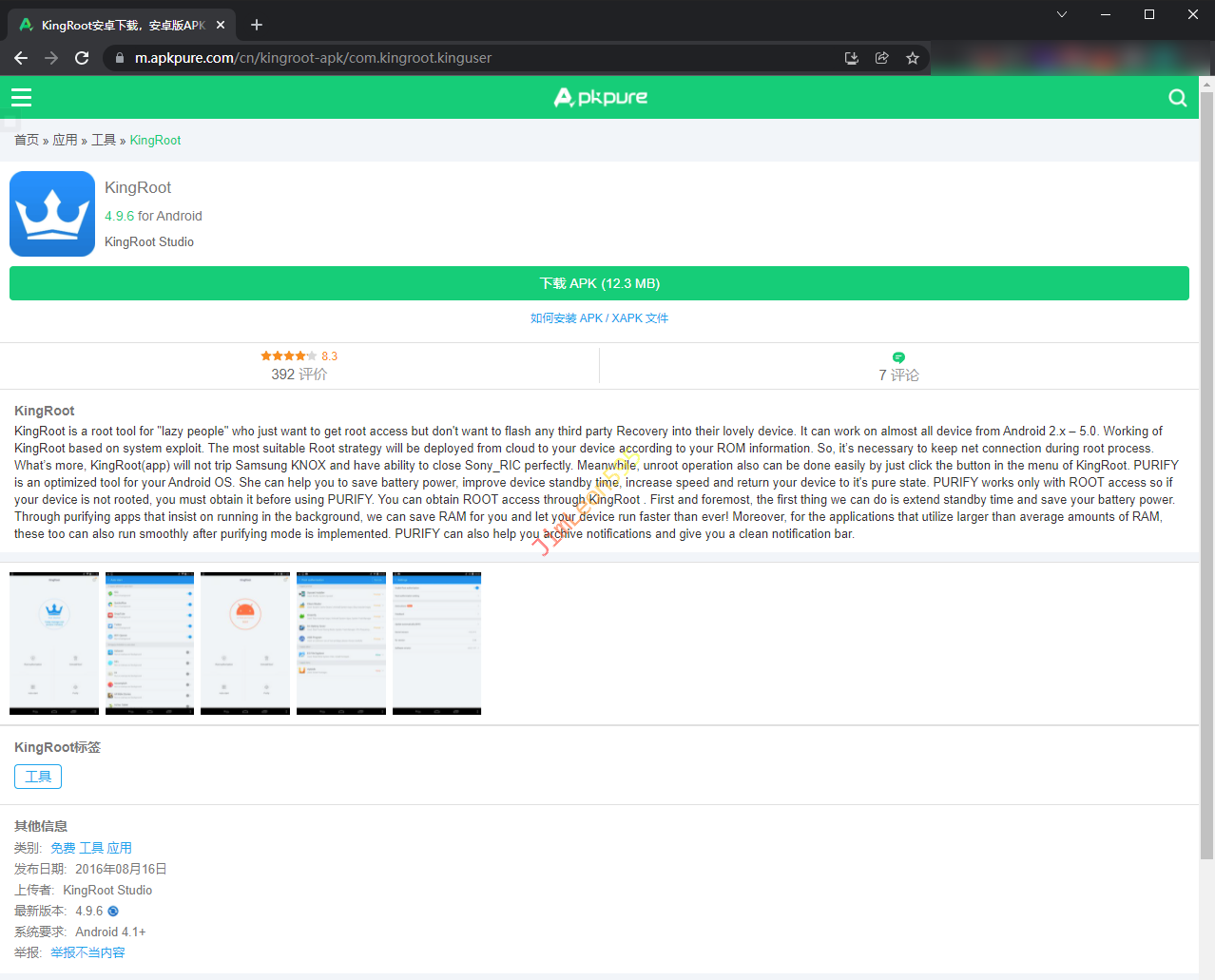1215x980 pixels.
Task: Select the KingRoot APK browser tab
Action: tap(119, 25)
